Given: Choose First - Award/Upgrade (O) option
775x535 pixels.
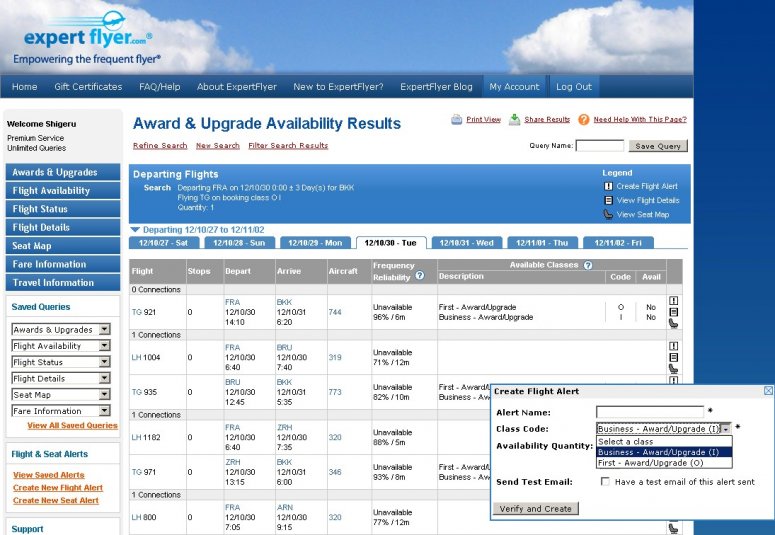Looking at the screenshot, I should [x=664, y=463].
